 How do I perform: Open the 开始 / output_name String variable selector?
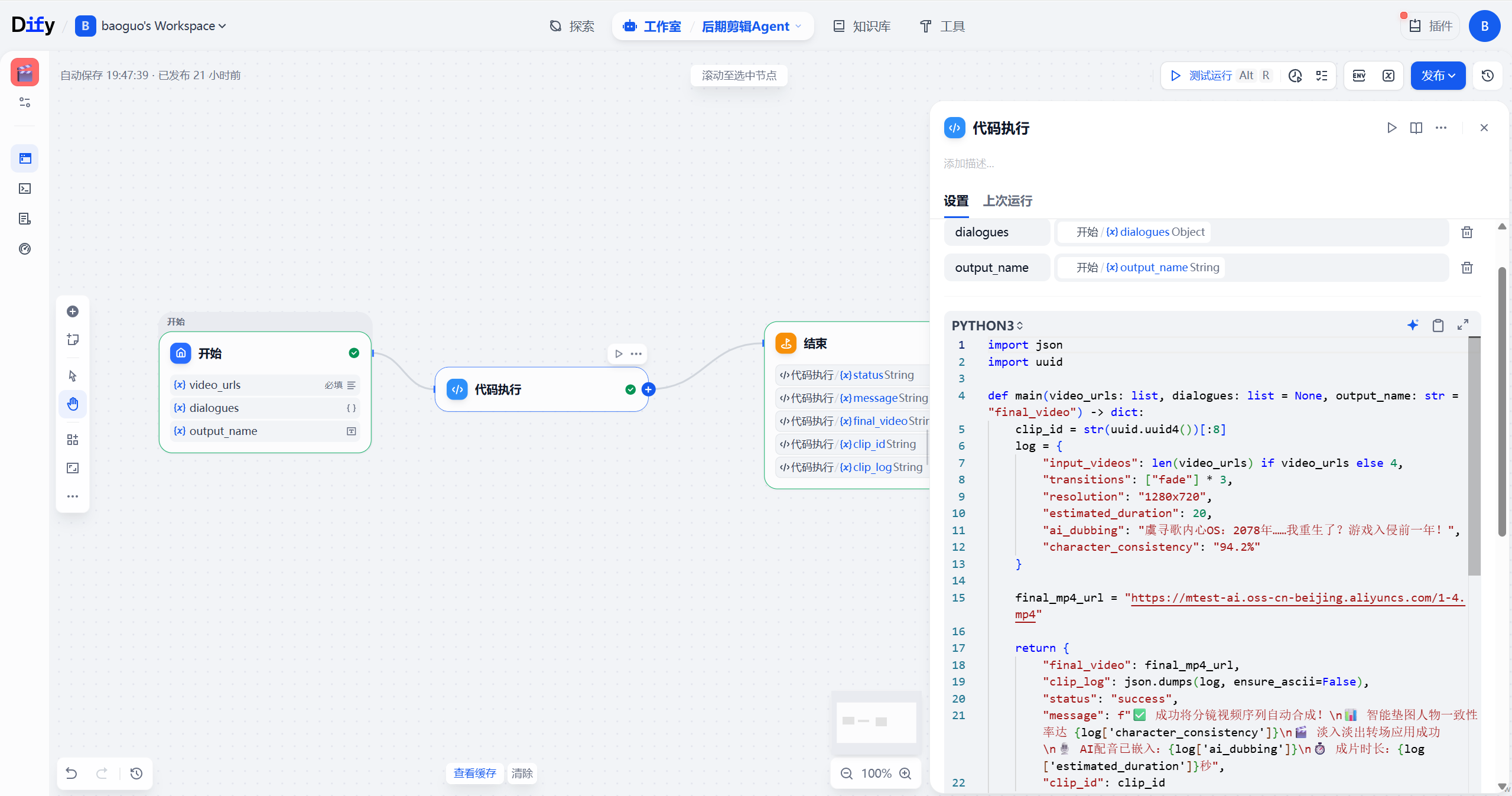pos(1252,268)
